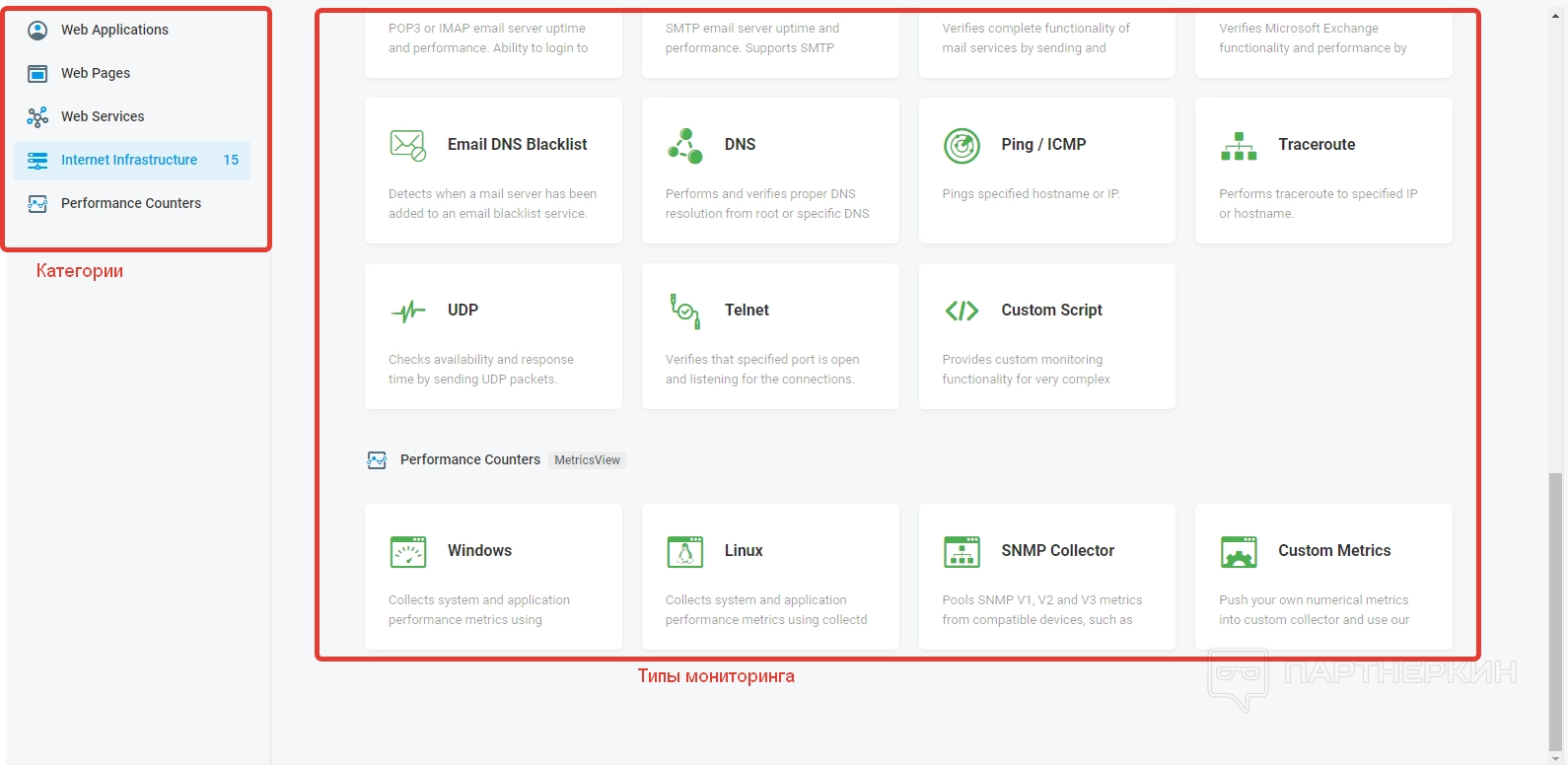This screenshot has width=1568, height=765.
Task: Click the Performance Counters sidebar icon
Action: click(37, 204)
